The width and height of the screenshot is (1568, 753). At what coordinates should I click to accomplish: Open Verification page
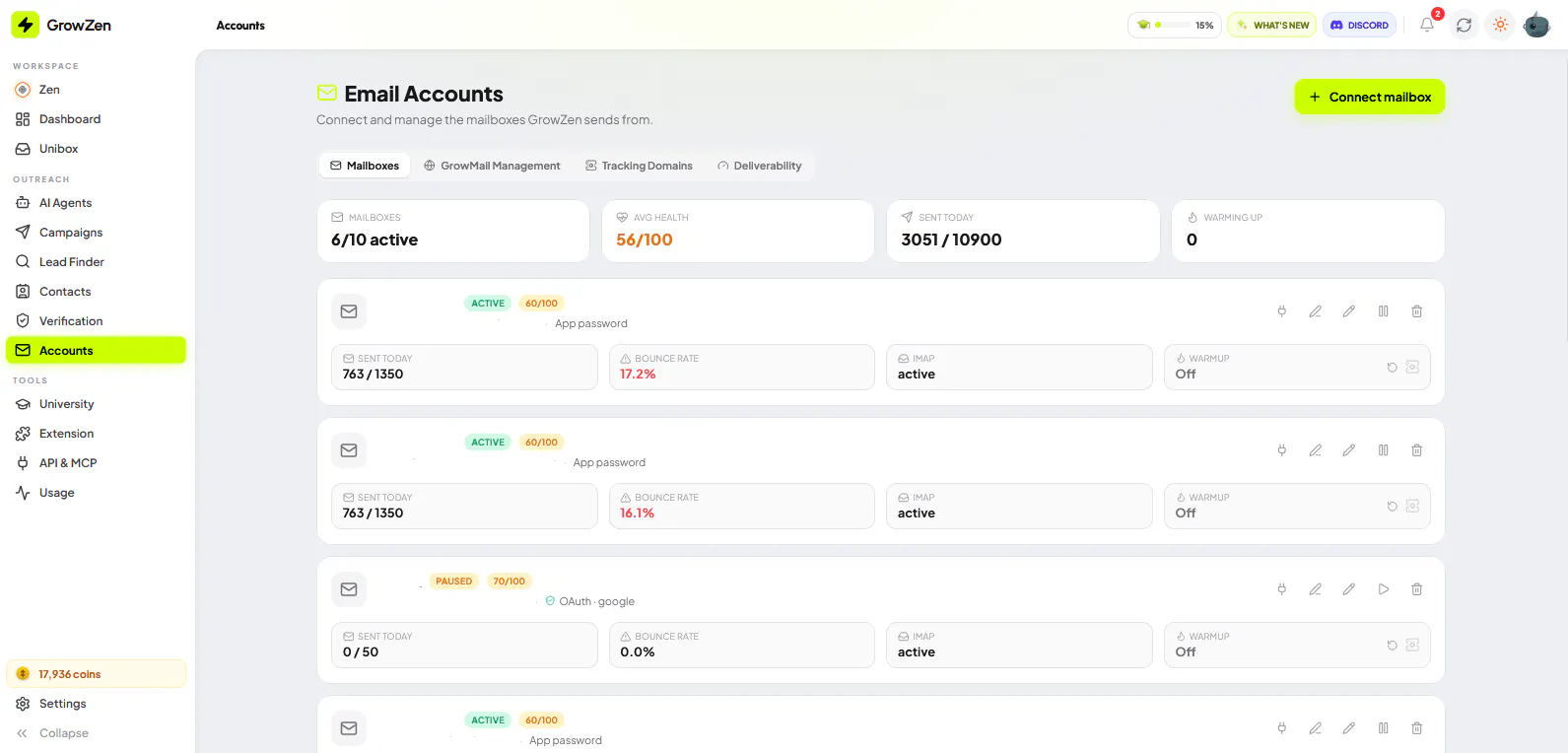[x=96, y=321]
